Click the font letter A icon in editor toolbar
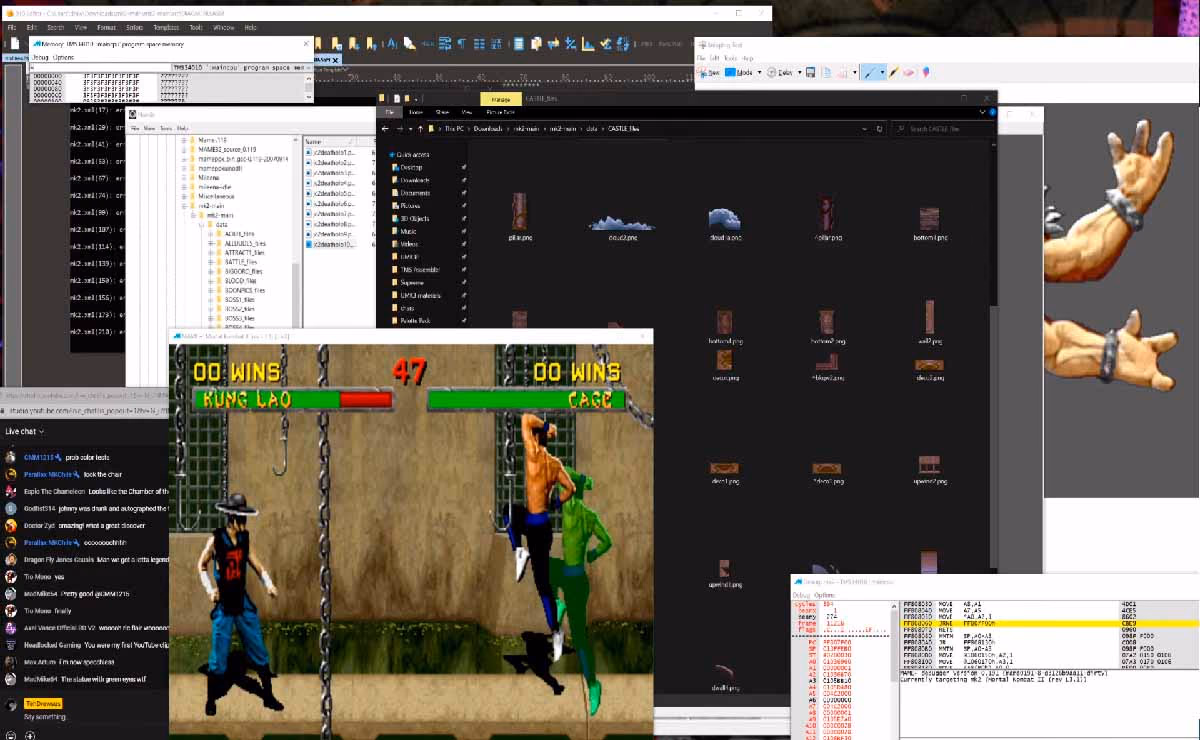1200x740 pixels. click(393, 43)
